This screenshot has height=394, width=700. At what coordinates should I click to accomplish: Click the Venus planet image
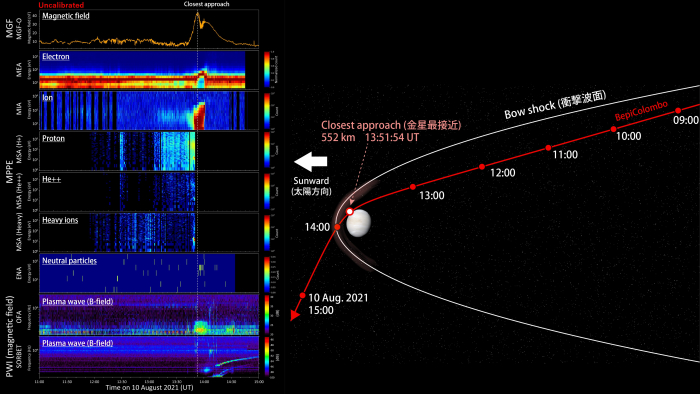pyautogui.click(x=359, y=223)
